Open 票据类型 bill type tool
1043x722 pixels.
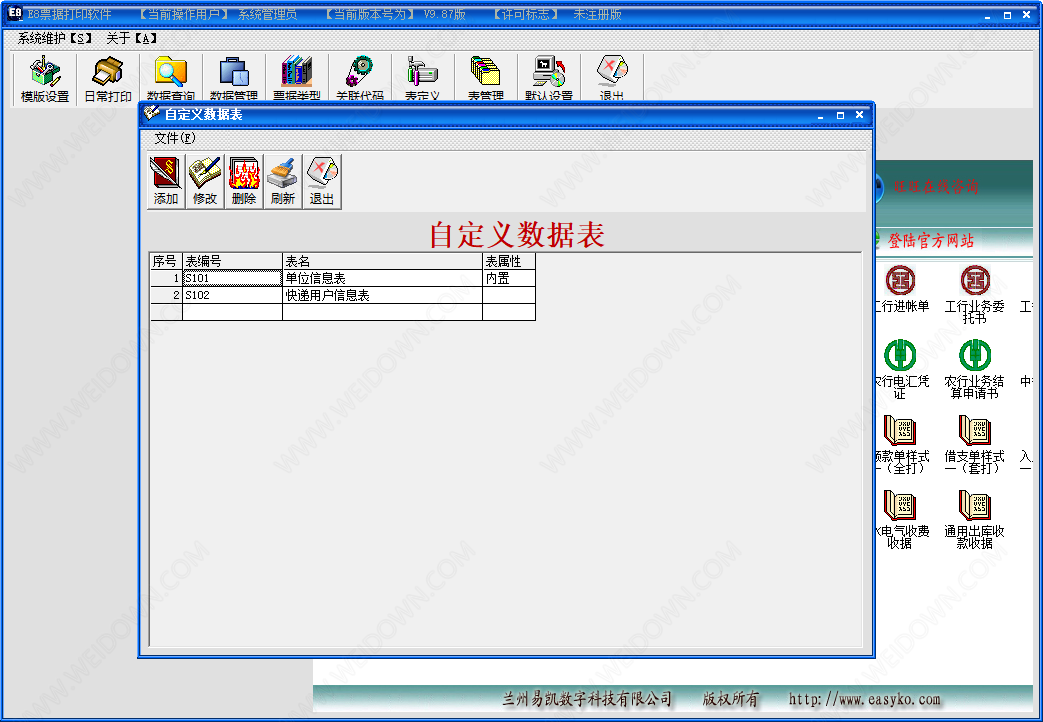297,79
